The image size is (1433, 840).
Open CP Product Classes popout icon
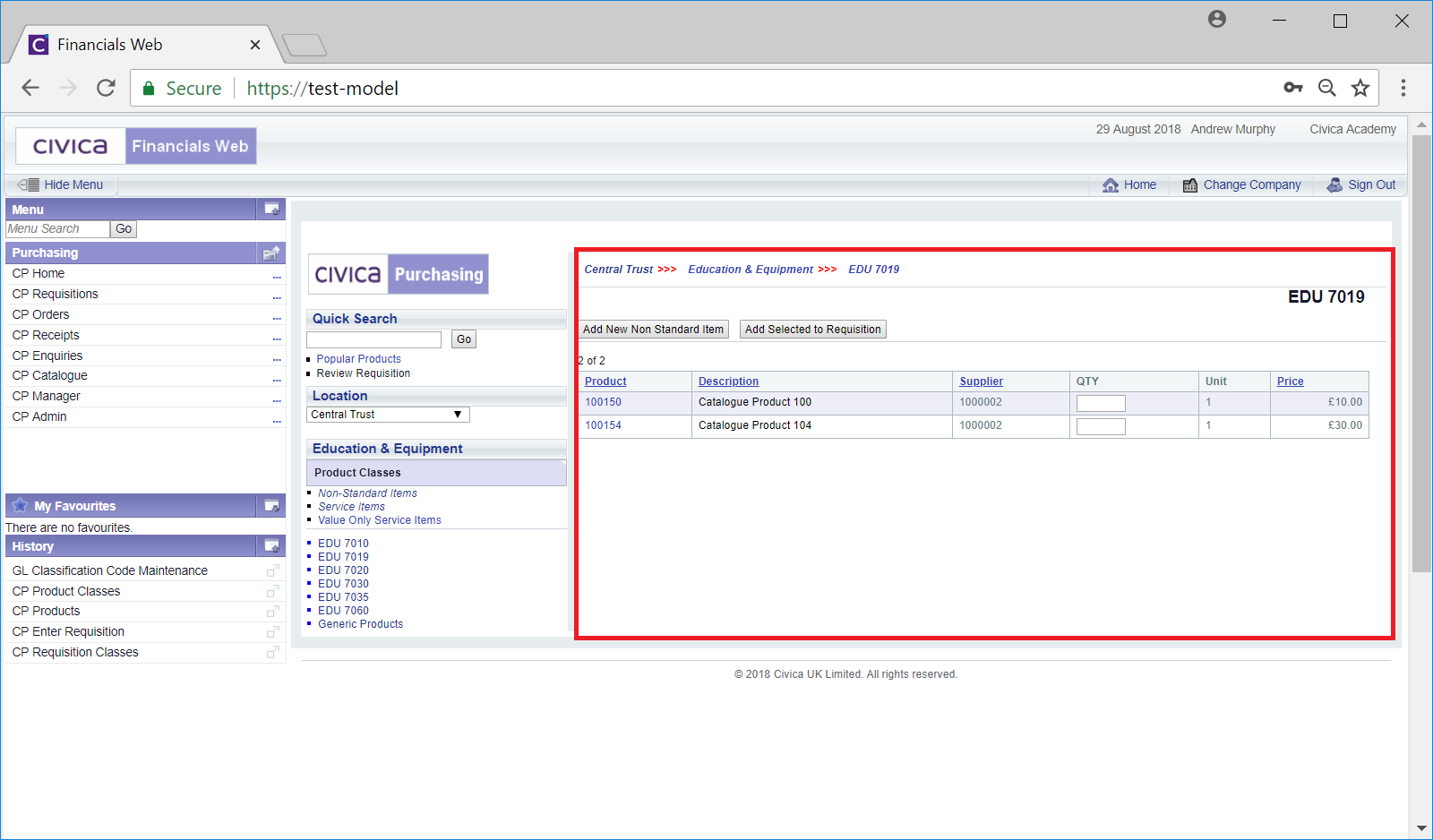(x=273, y=591)
